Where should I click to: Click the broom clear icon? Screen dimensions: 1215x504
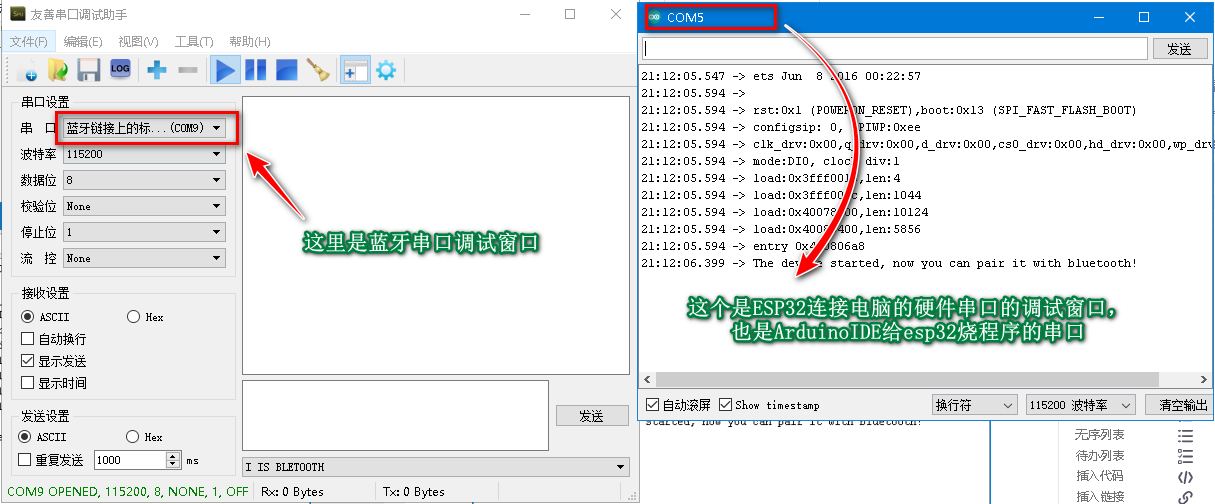pyautogui.click(x=318, y=70)
